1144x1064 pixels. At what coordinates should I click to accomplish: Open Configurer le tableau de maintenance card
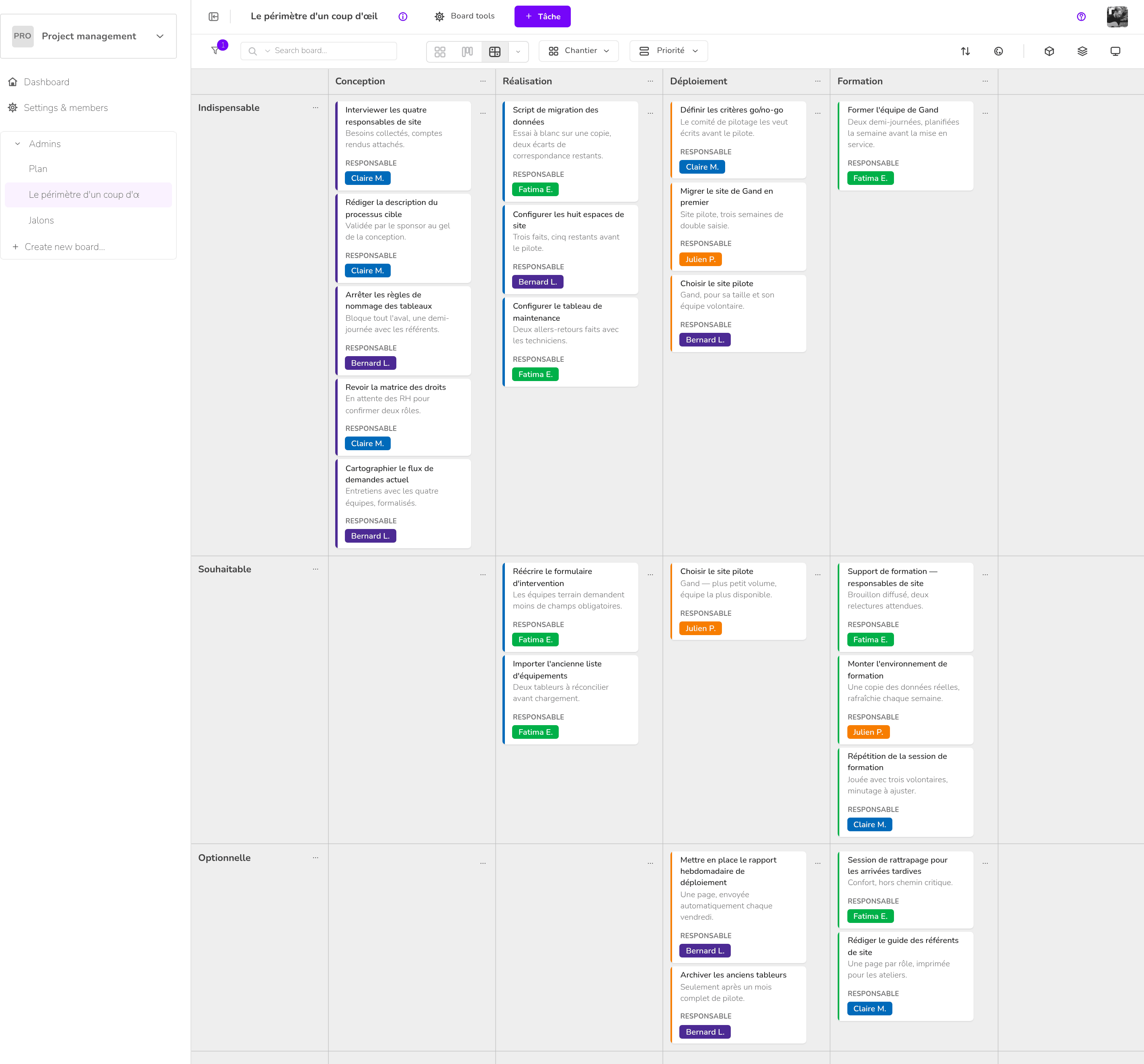coord(571,342)
